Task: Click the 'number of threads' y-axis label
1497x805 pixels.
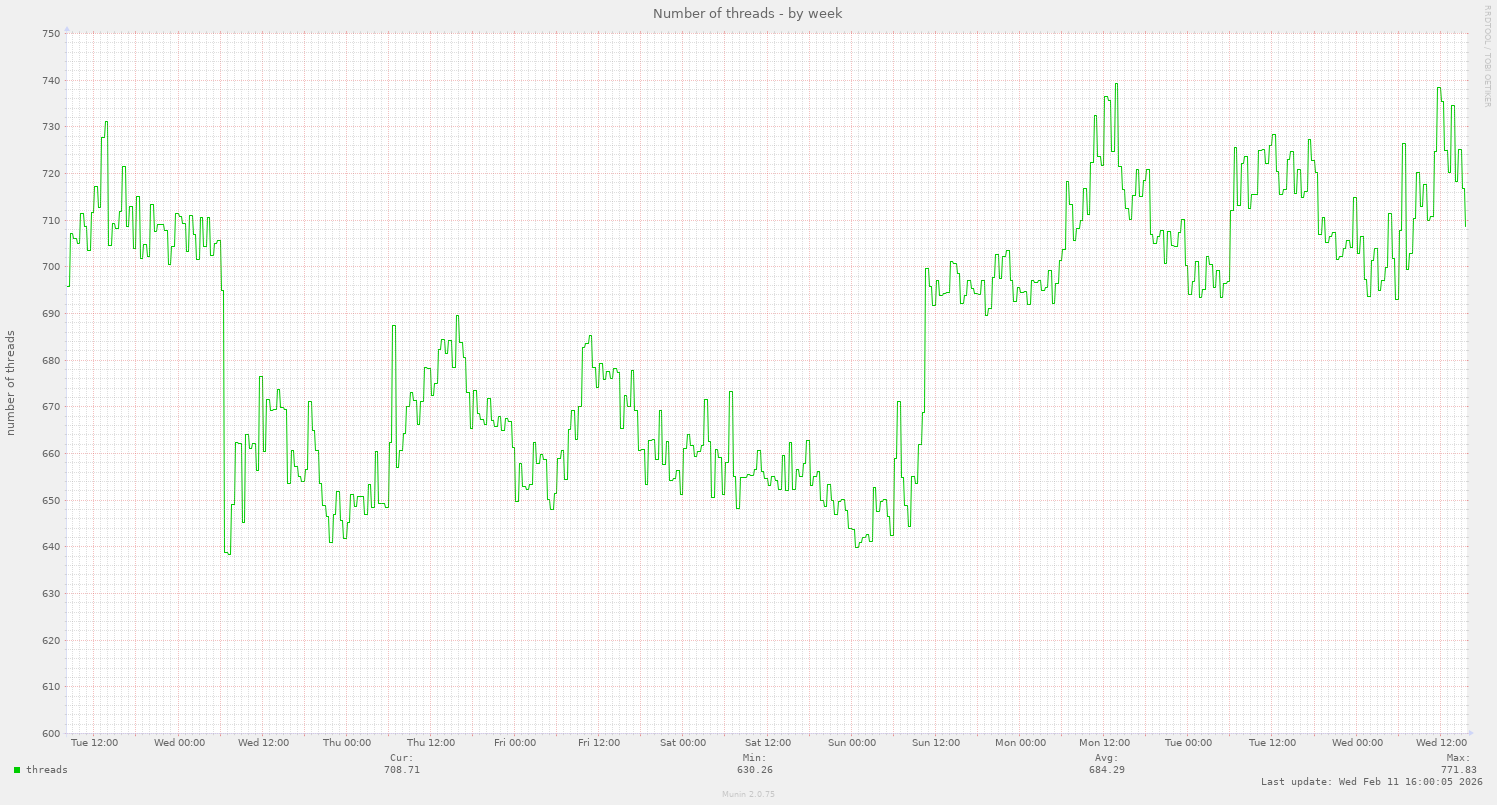Action: [11, 382]
